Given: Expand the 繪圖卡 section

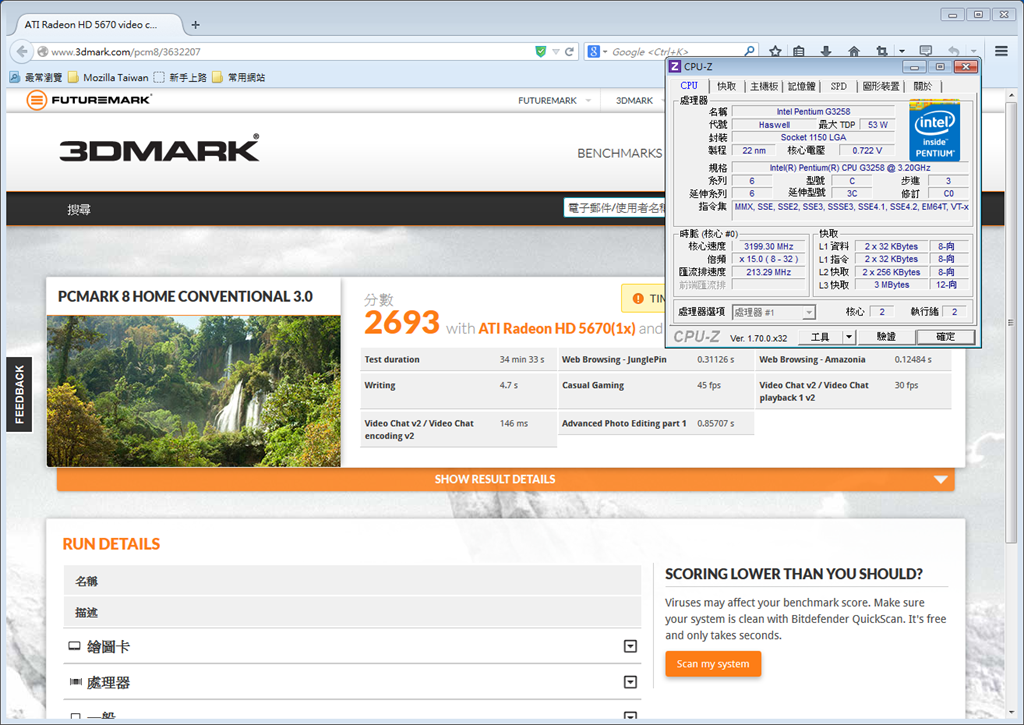Looking at the screenshot, I should tap(630, 646).
